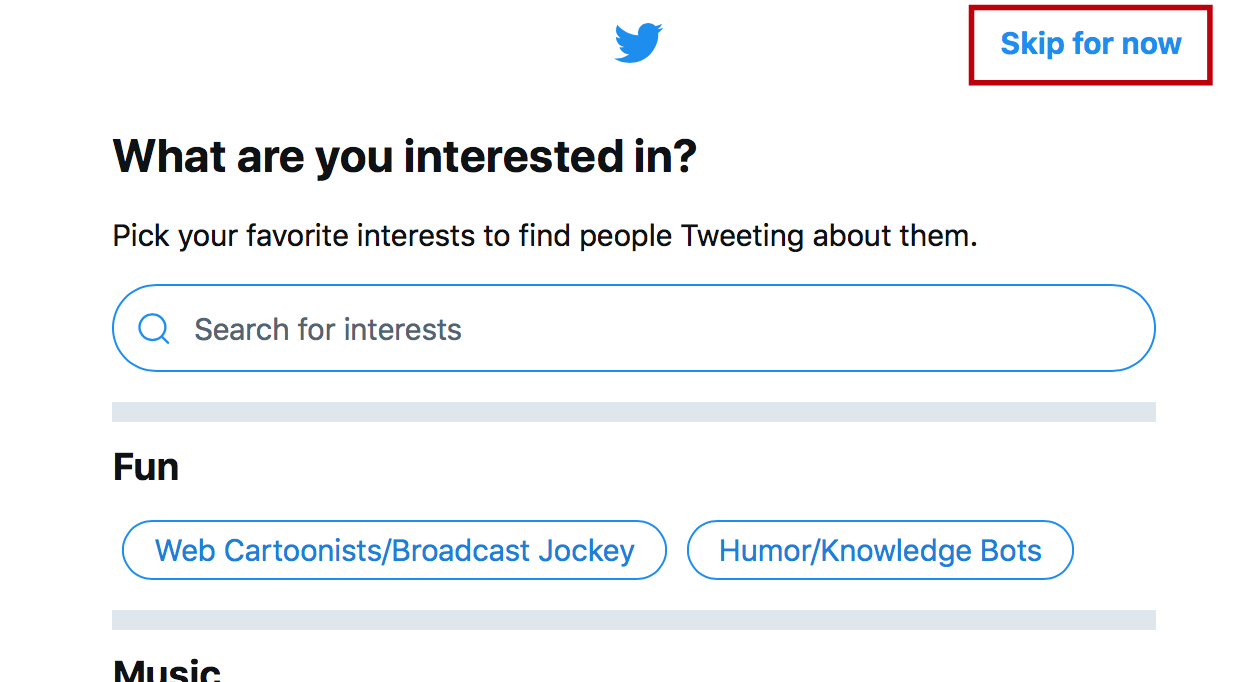Click the word "Tweeting" in the description
Screen dimensions: 1242x682
pyautogui.click(x=742, y=236)
